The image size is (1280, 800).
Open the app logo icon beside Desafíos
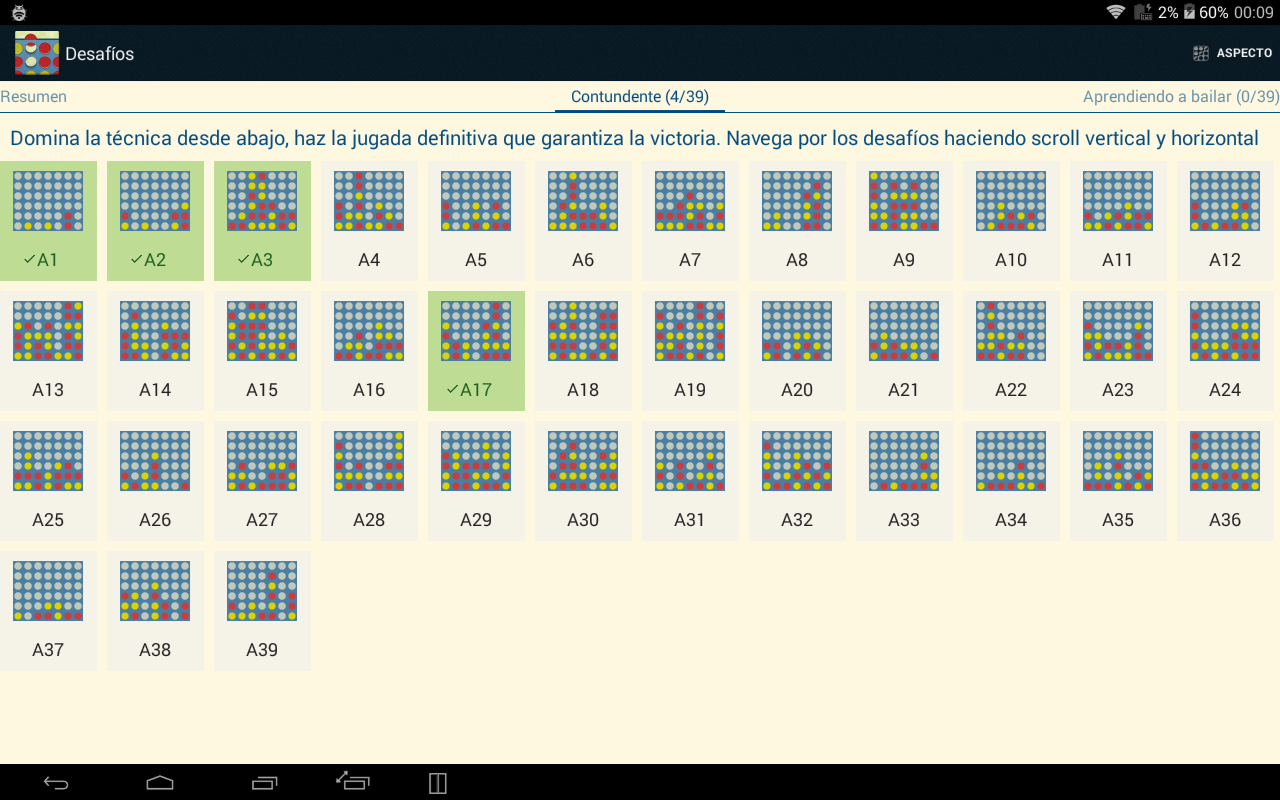pos(37,53)
